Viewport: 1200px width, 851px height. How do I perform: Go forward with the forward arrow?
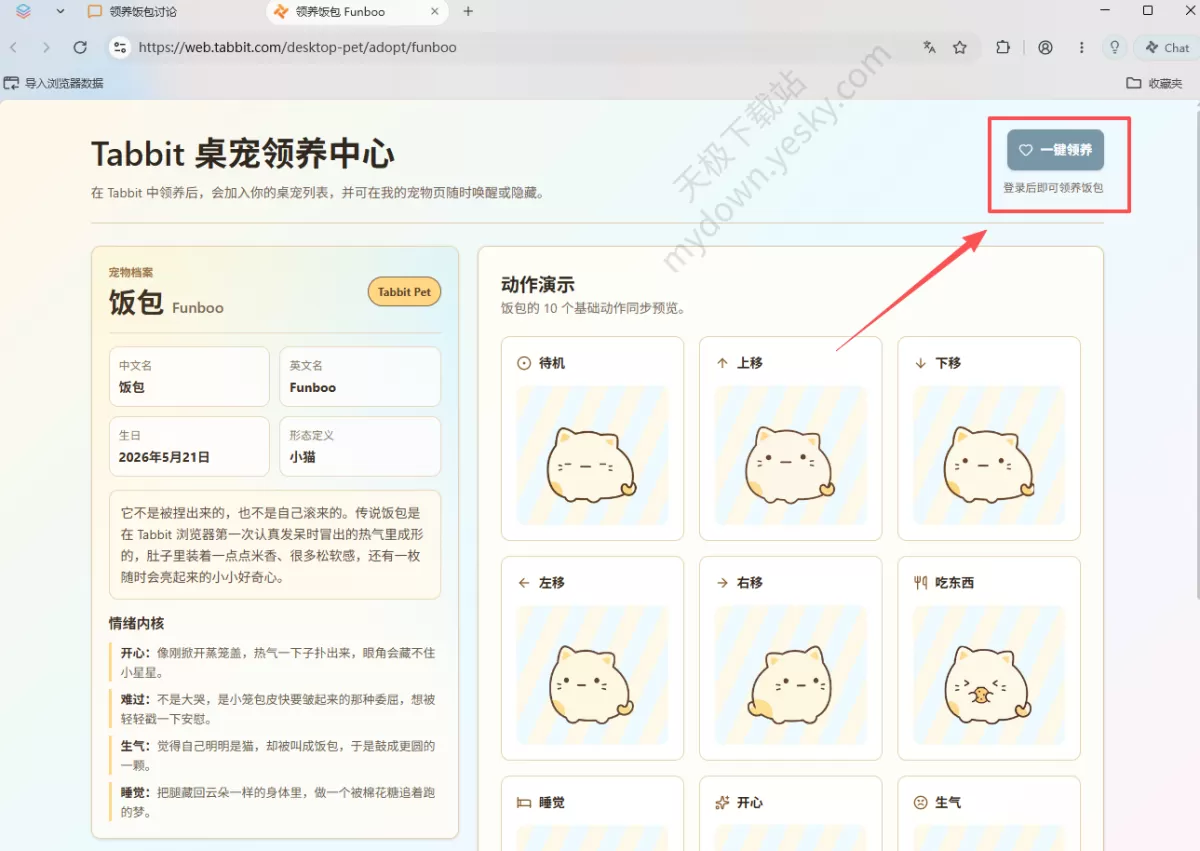[46, 47]
